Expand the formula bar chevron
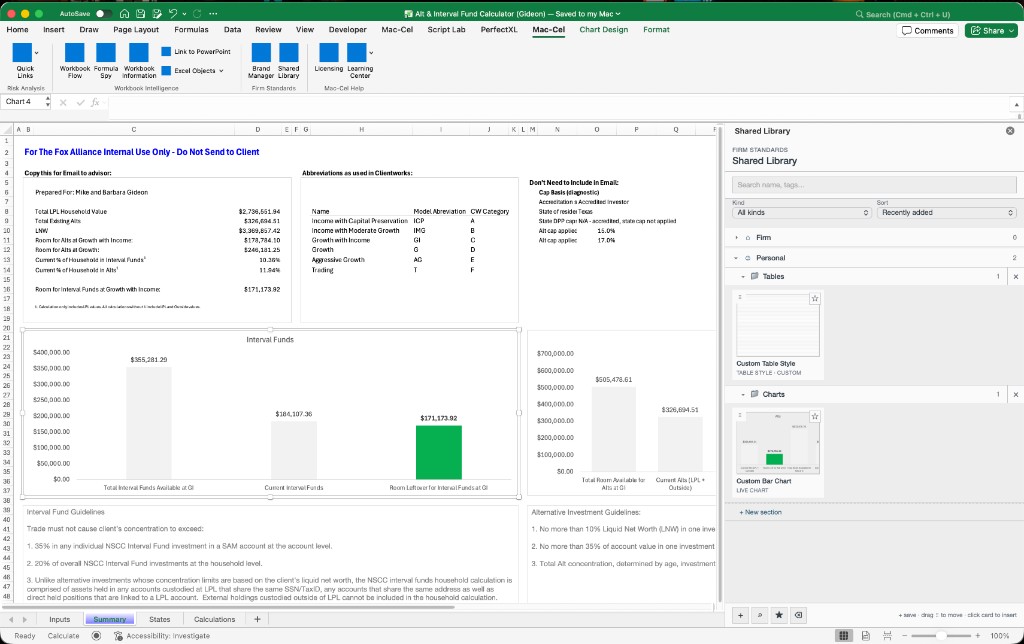 coord(1016,104)
